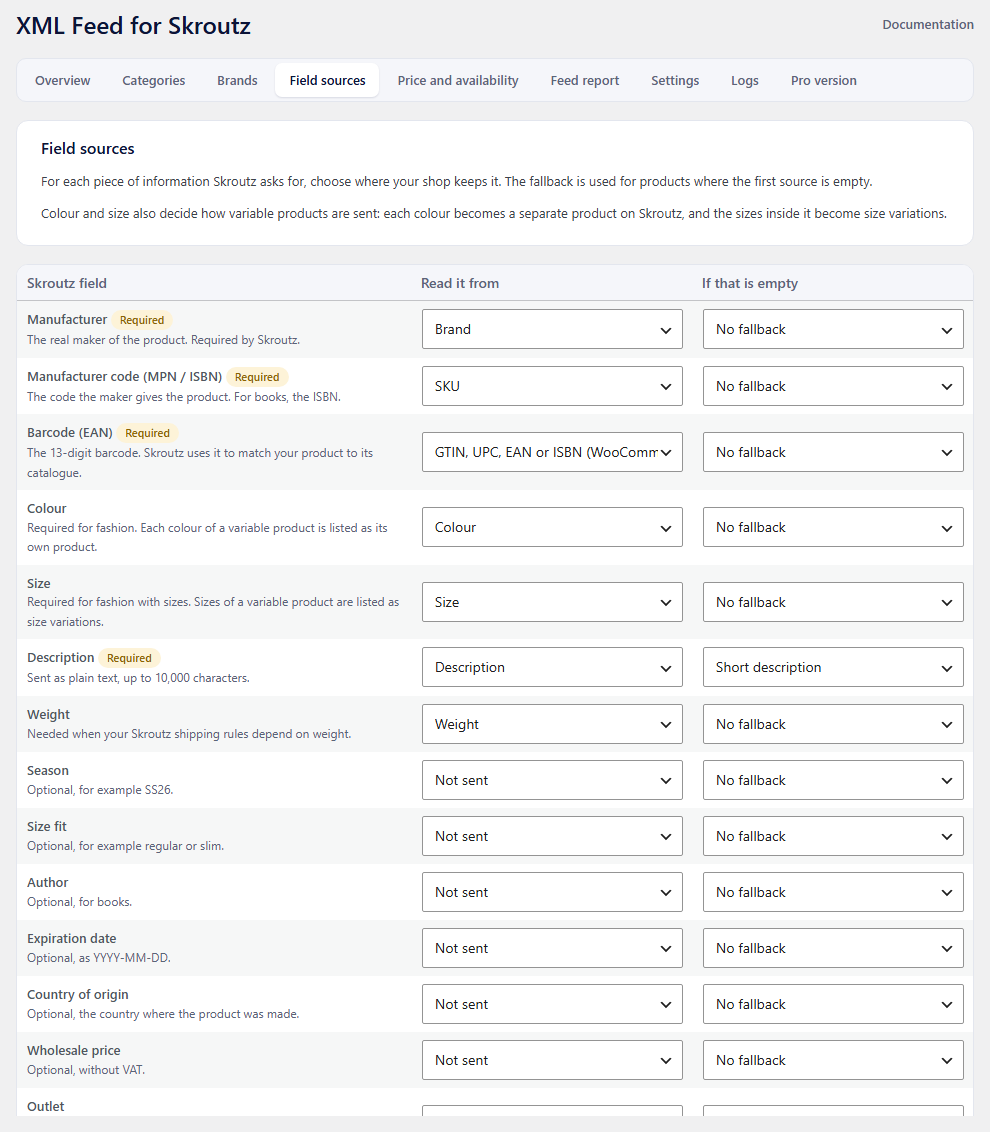Show the Logs tab
990x1132 pixels.
744,80
